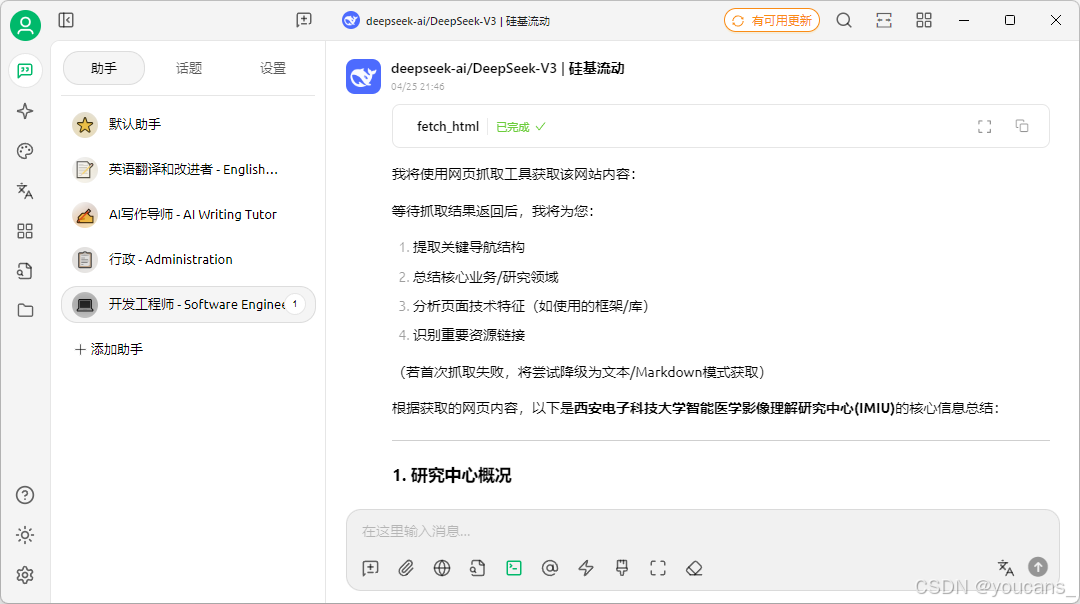Click the message model name heading
The image size is (1080, 604).
coord(508,68)
